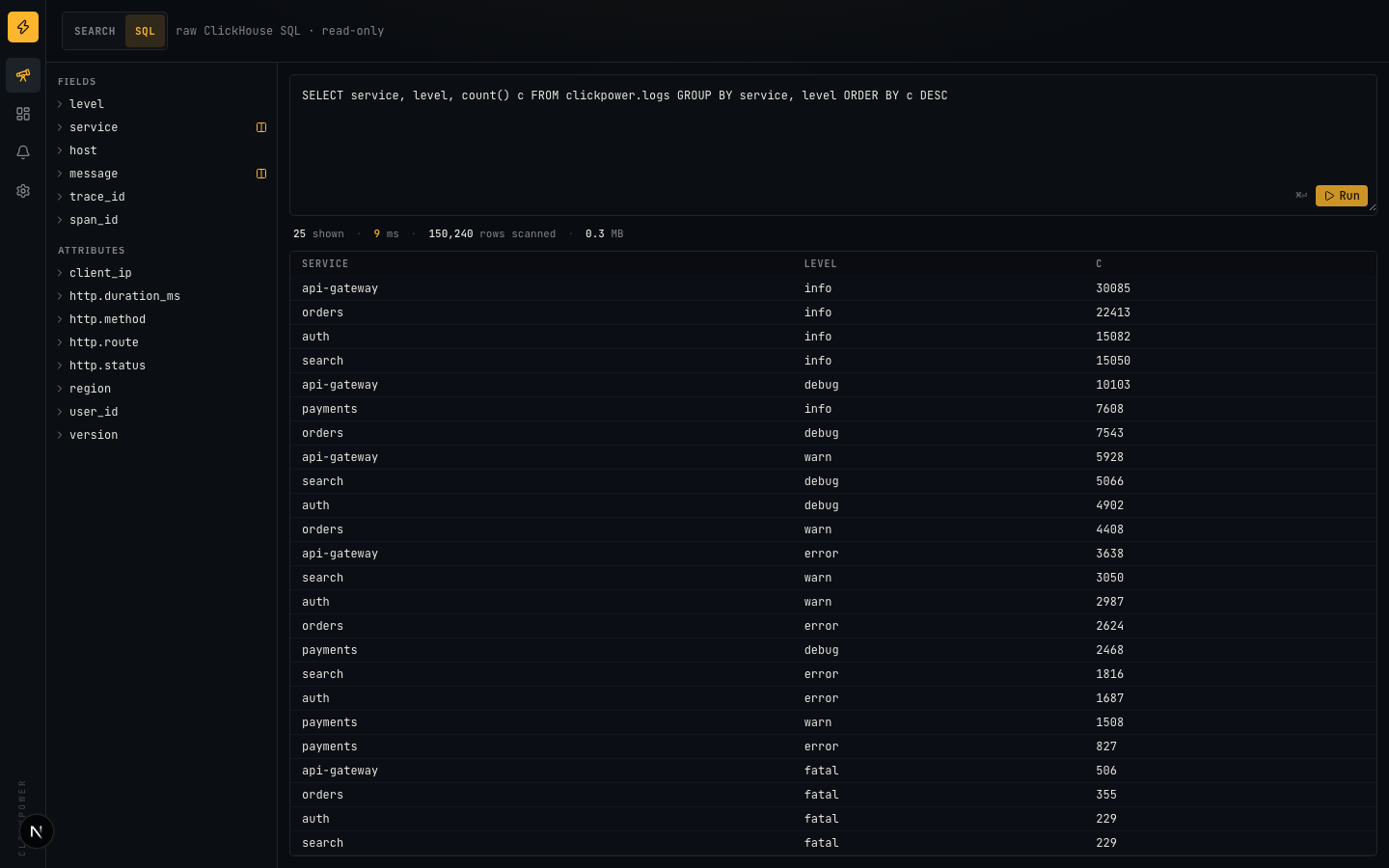Expand the span_id field
The image size is (1389, 868).
click(x=161, y=220)
